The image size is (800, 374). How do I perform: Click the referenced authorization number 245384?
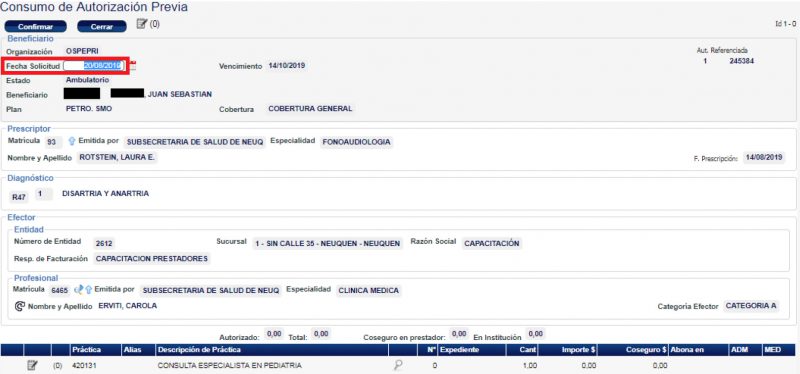742,61
